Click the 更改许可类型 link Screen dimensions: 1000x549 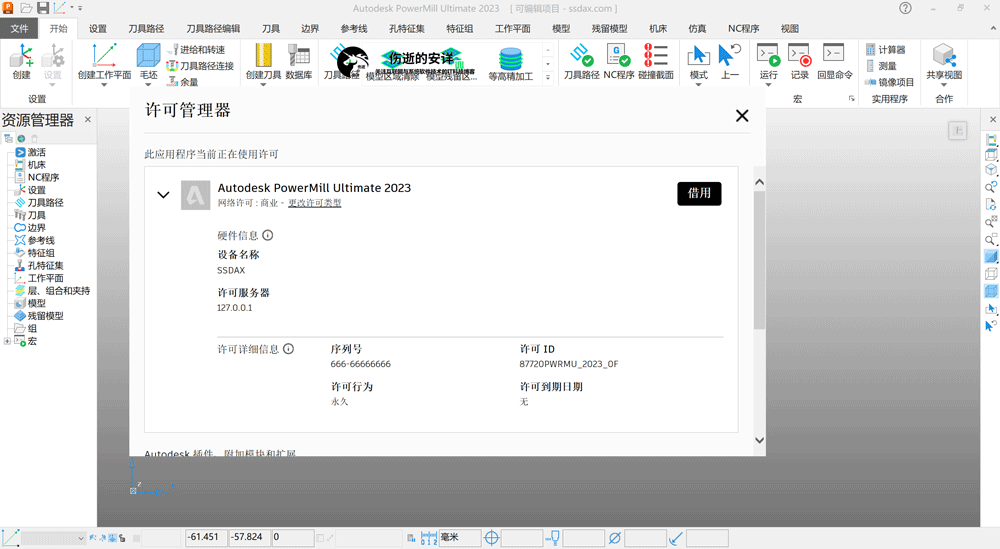[314, 203]
